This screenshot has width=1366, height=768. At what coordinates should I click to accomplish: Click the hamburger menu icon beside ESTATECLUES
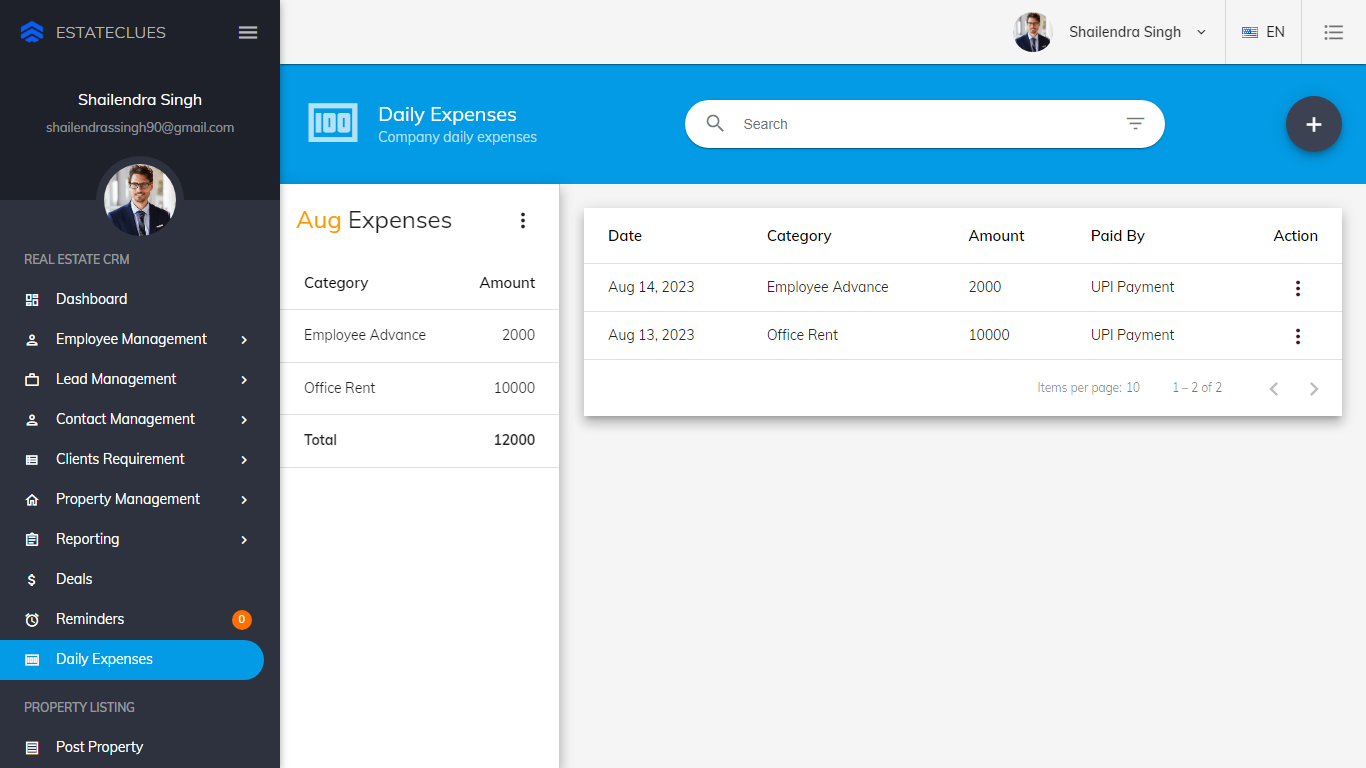click(248, 32)
